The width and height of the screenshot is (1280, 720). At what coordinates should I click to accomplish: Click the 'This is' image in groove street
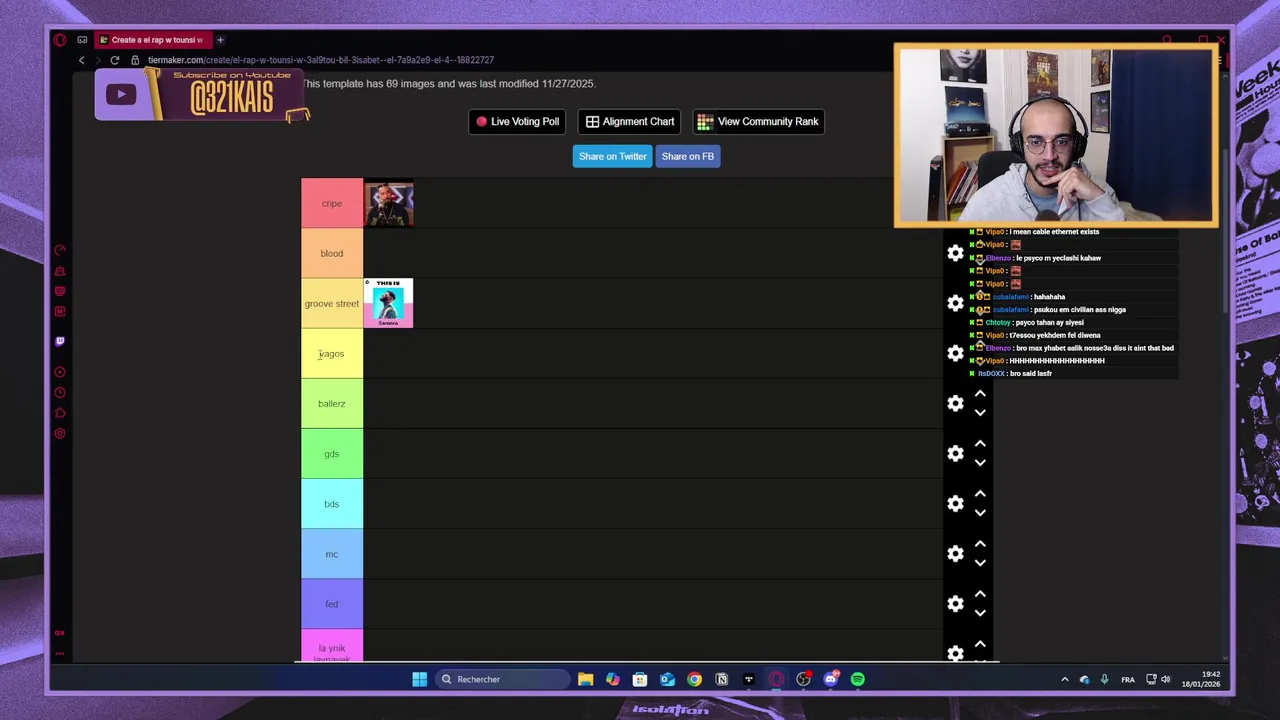click(389, 303)
